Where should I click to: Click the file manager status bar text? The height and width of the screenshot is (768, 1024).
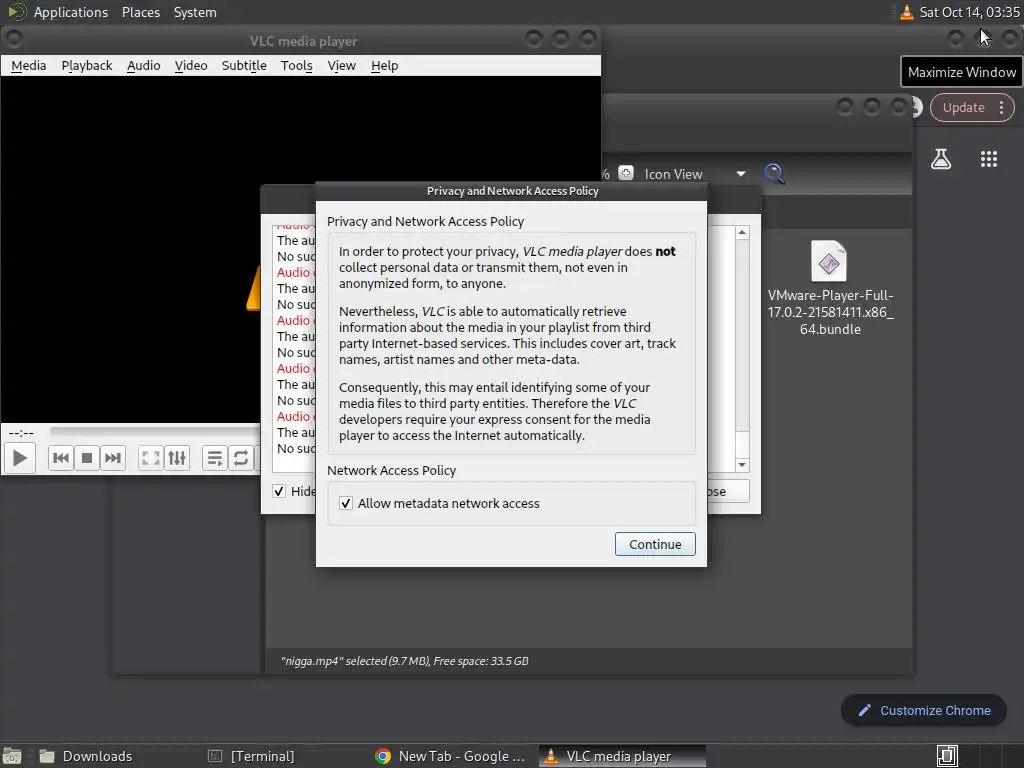click(x=404, y=661)
